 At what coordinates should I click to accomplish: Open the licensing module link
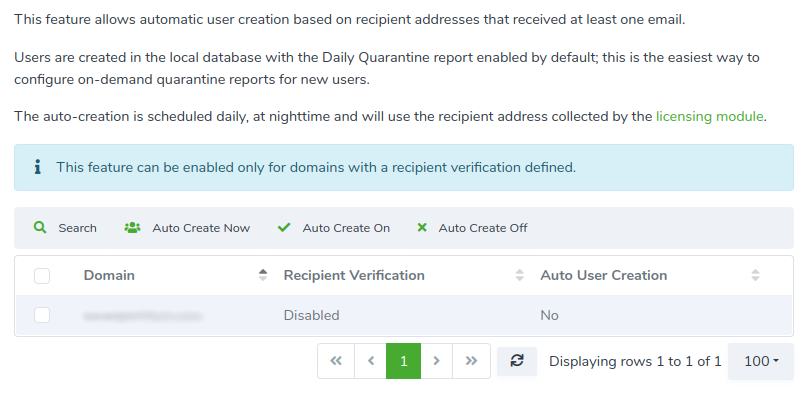(x=709, y=116)
